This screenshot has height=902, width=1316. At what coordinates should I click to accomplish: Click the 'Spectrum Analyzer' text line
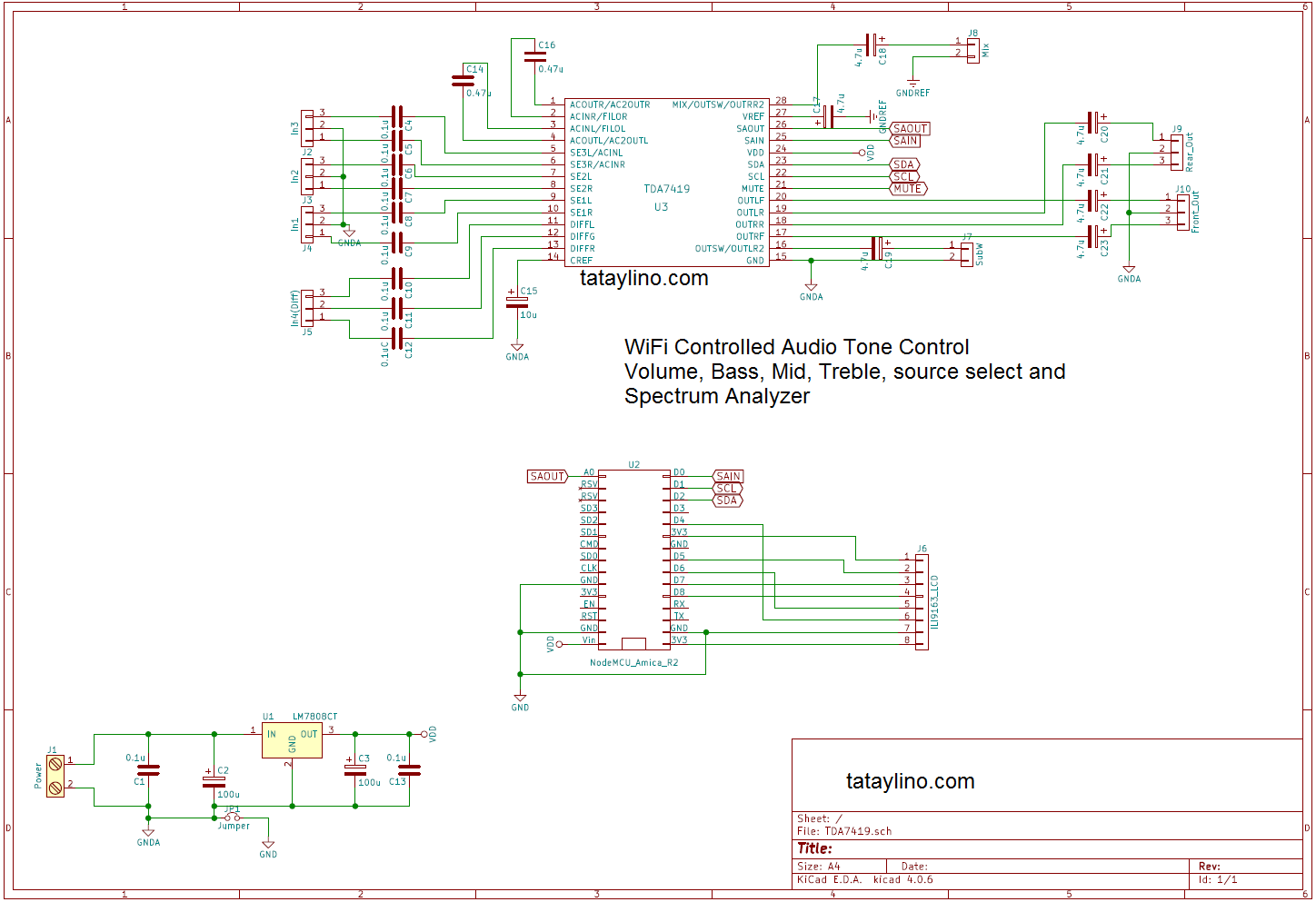[716, 396]
